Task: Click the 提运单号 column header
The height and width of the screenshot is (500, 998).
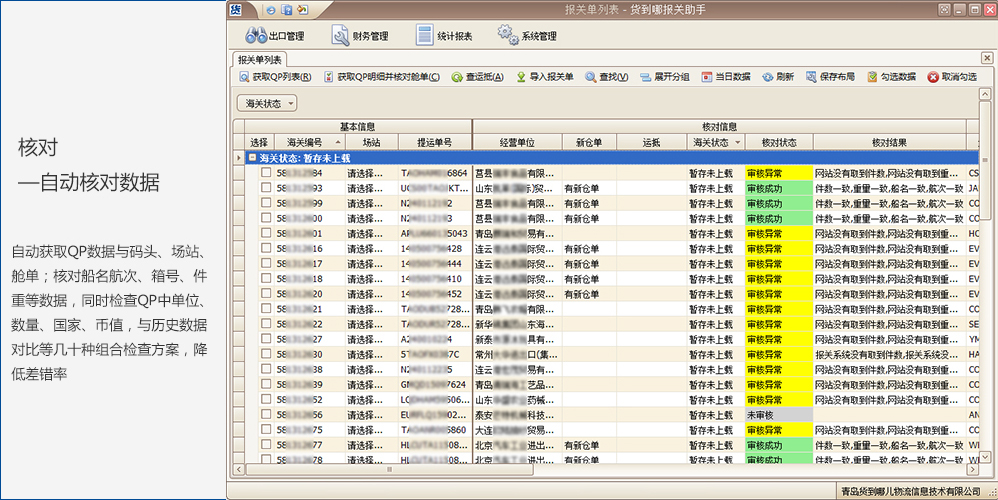Action: [x=435, y=142]
